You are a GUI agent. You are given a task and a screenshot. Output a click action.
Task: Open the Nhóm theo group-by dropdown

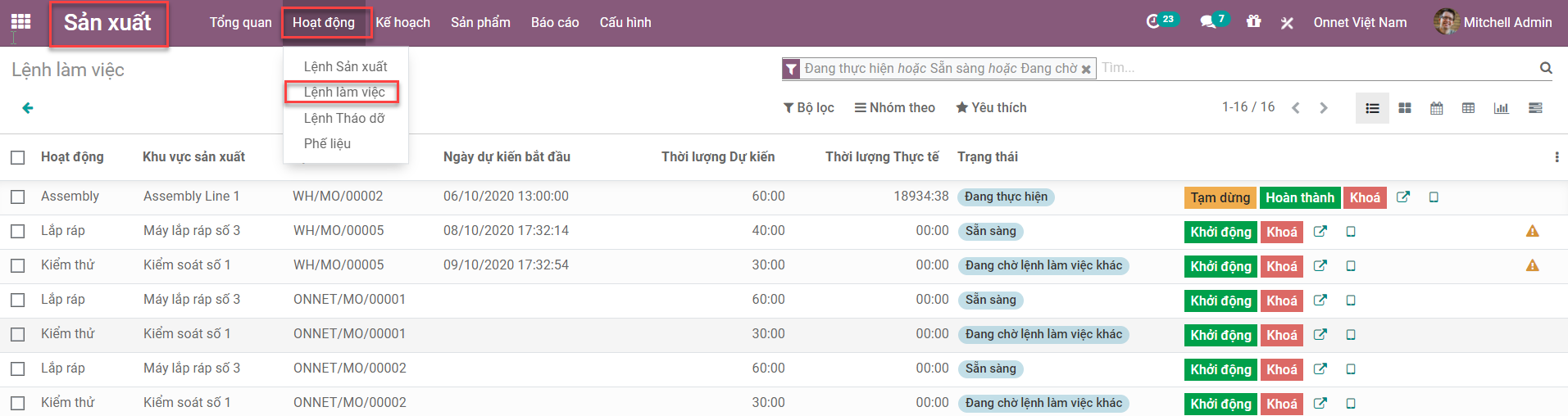click(x=895, y=108)
